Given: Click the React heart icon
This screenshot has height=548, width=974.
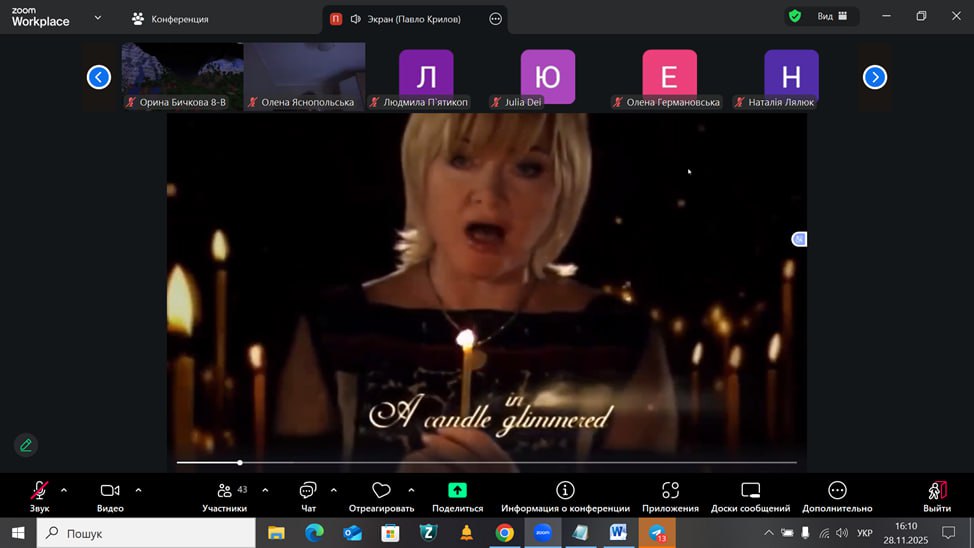Looking at the screenshot, I should pyautogui.click(x=381, y=491).
